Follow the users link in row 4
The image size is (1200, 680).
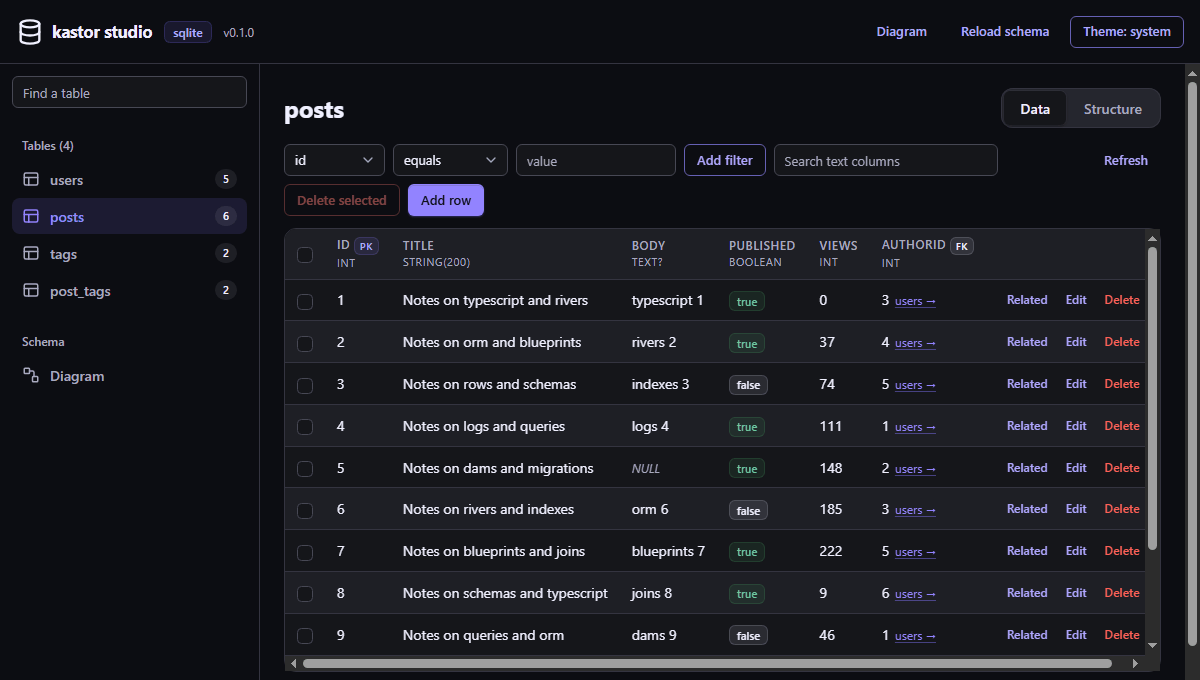point(915,427)
